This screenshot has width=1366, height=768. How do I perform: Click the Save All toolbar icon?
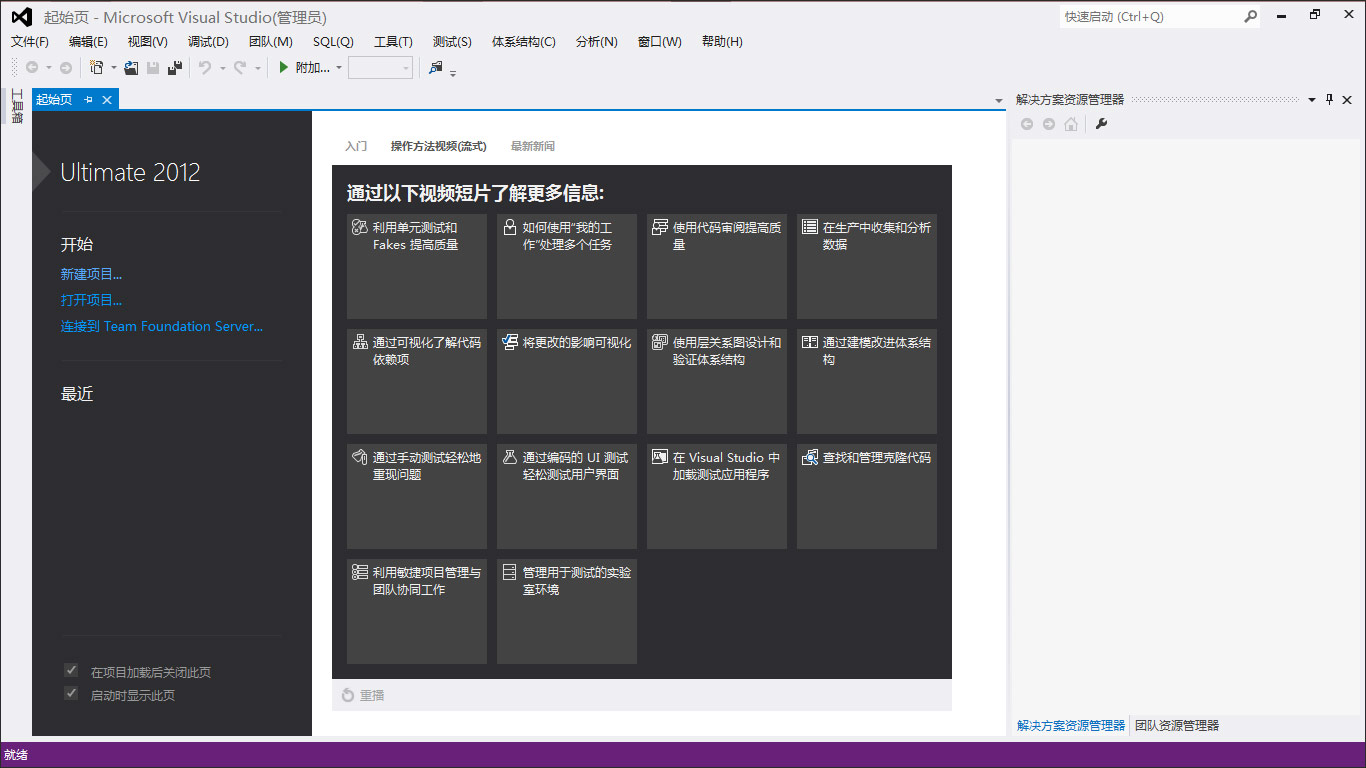tap(175, 68)
